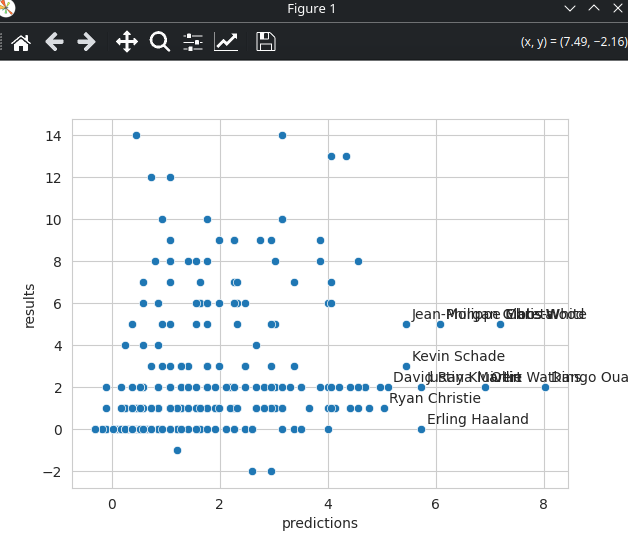Toggle the Pan axes tool
This screenshot has height=537, width=628.
point(127,41)
